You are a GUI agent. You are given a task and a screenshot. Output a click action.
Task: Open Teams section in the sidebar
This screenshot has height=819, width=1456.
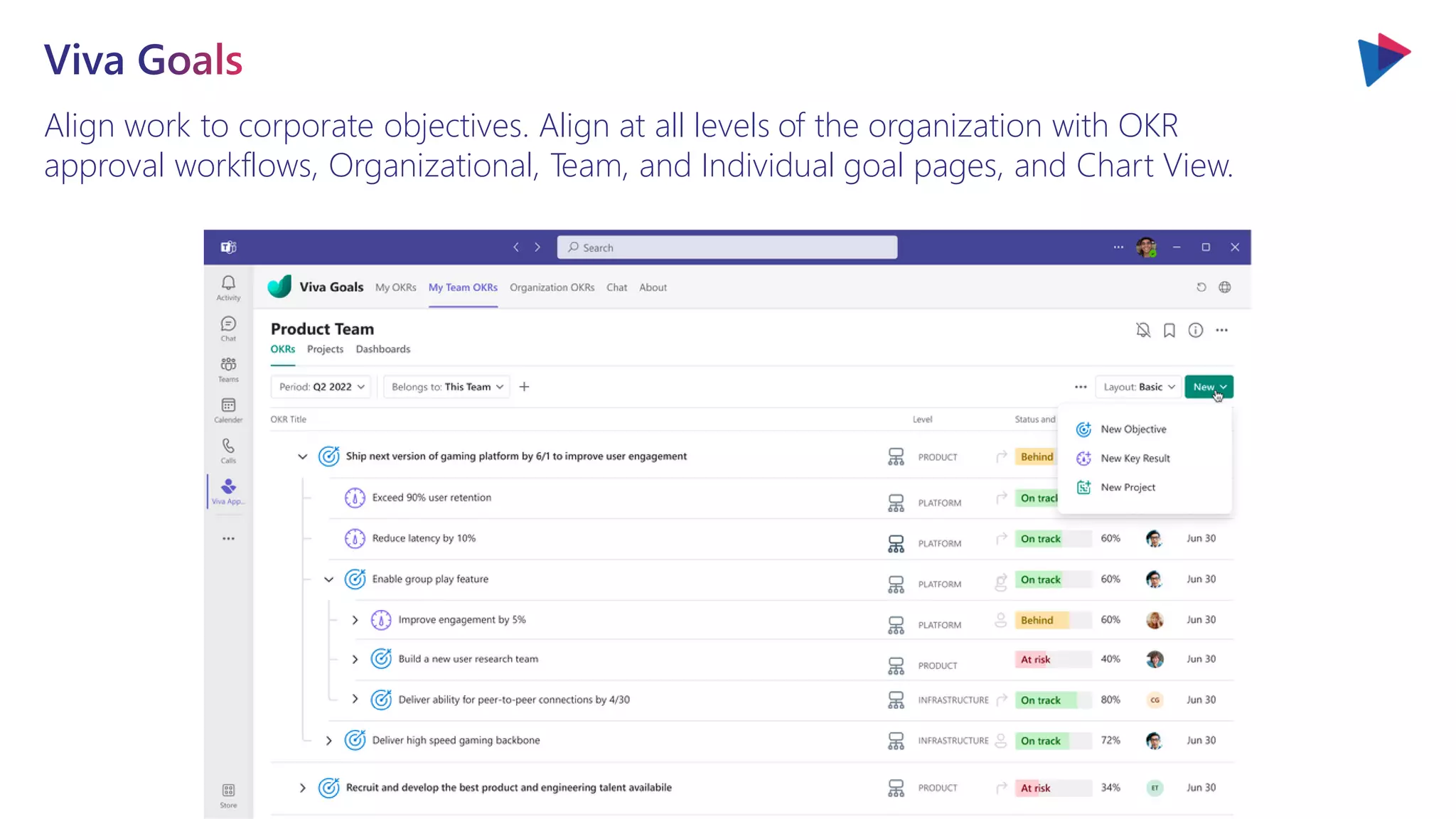click(228, 370)
